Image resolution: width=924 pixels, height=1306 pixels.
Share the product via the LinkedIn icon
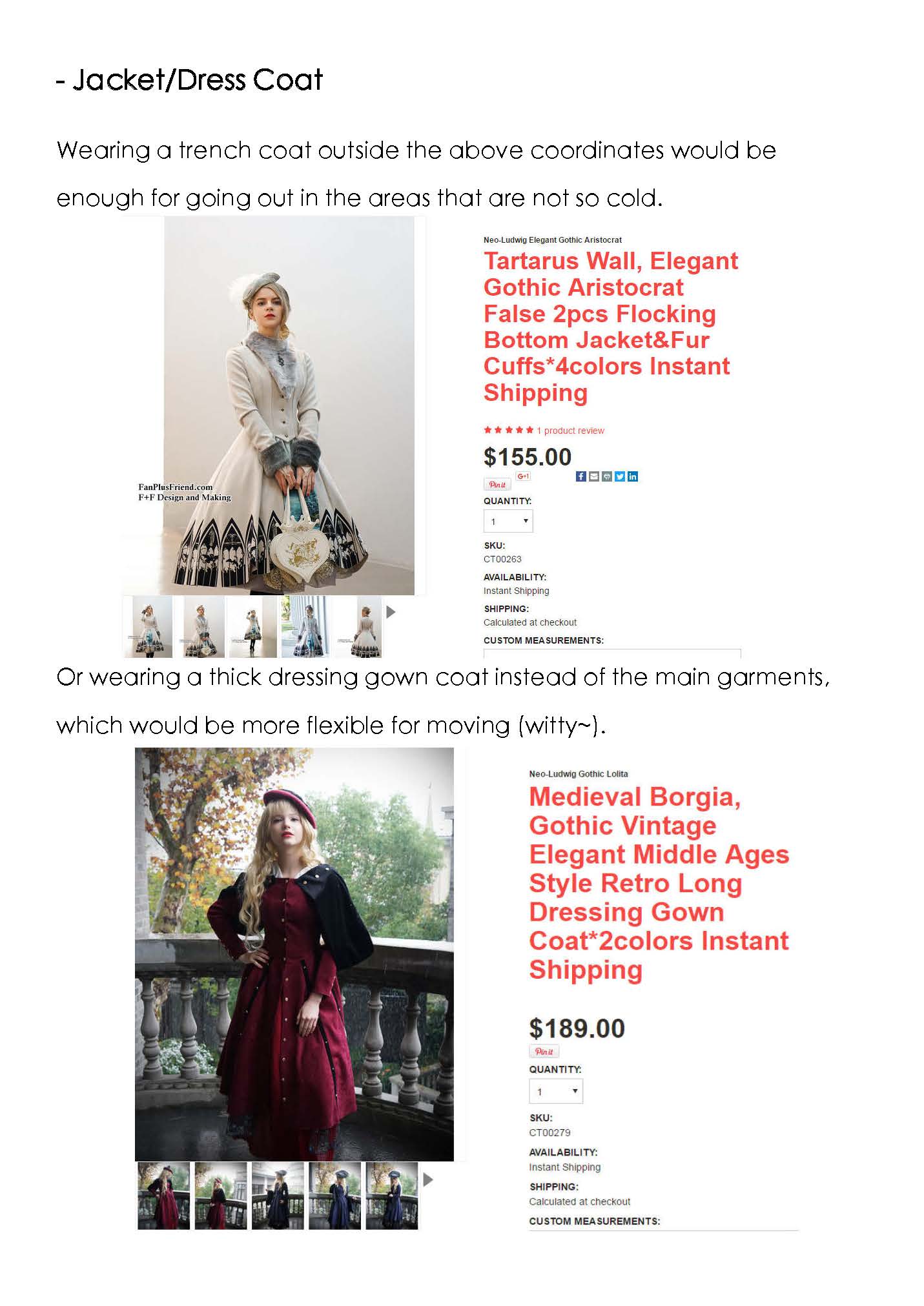tap(633, 476)
